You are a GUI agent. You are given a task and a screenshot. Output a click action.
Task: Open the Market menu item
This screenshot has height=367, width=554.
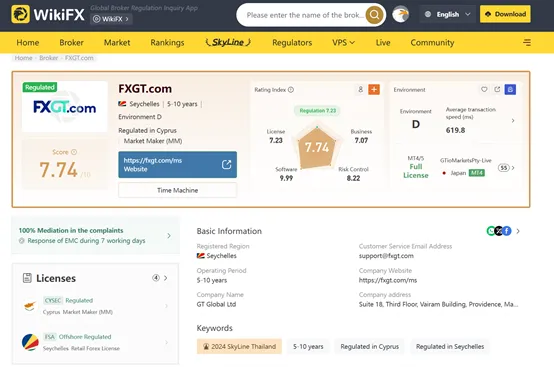tap(117, 43)
